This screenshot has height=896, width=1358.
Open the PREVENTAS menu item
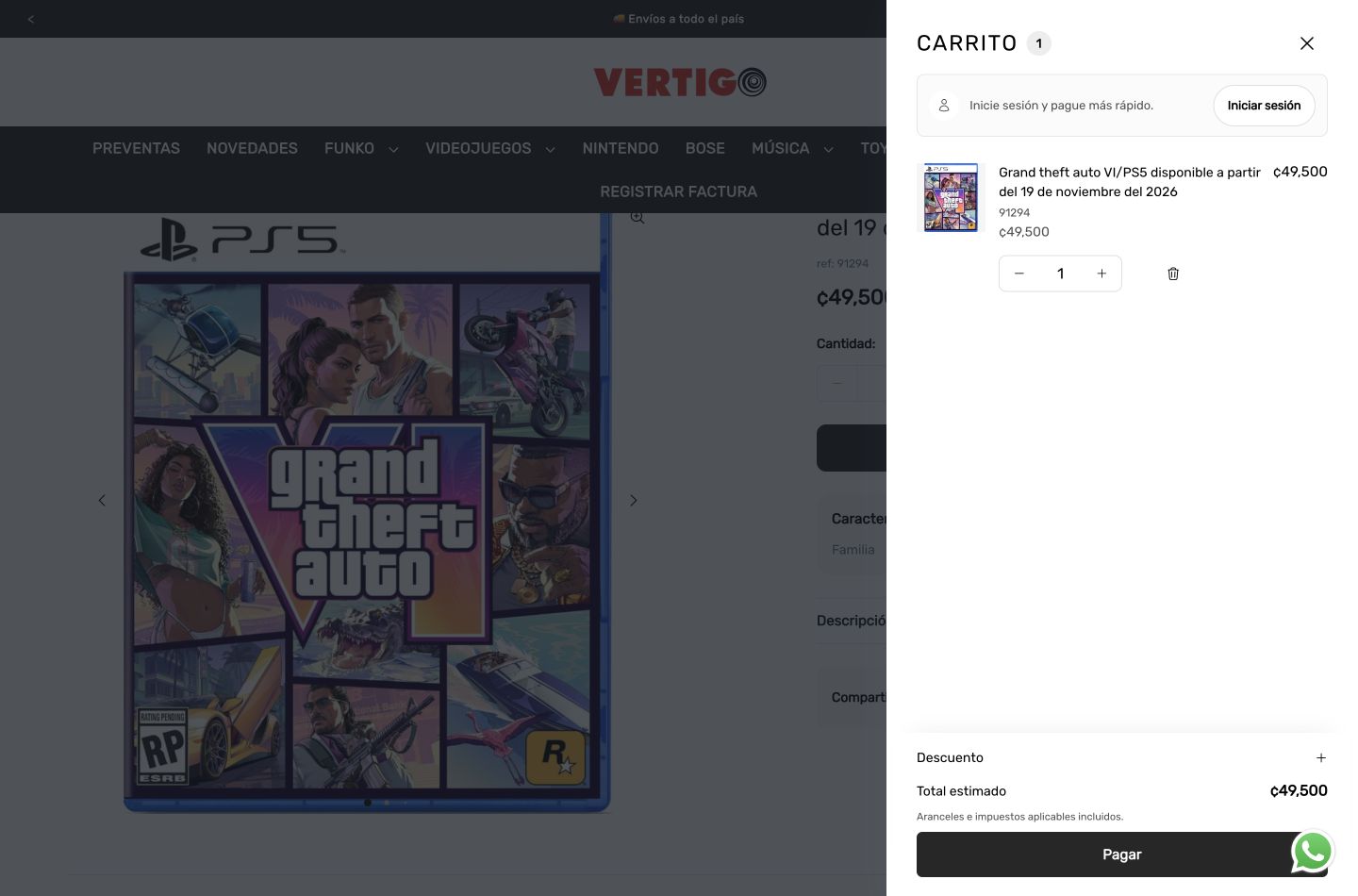136,148
